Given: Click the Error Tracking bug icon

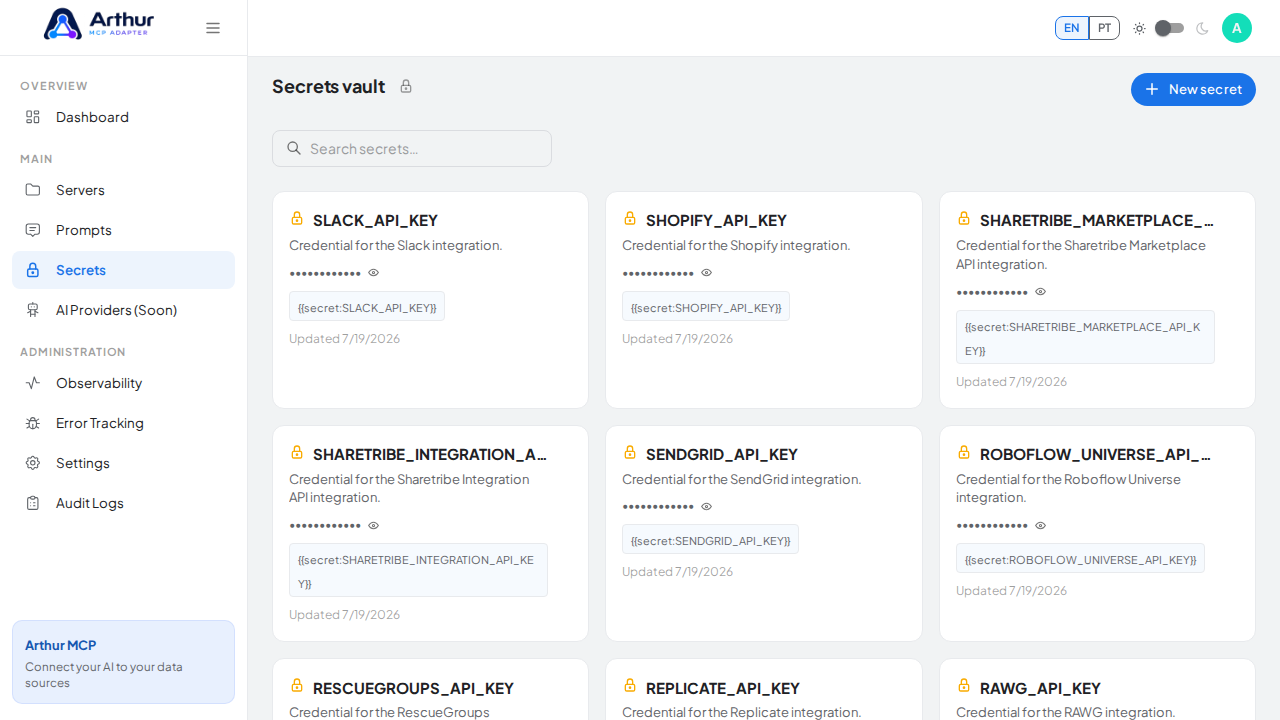Looking at the screenshot, I should [x=33, y=423].
